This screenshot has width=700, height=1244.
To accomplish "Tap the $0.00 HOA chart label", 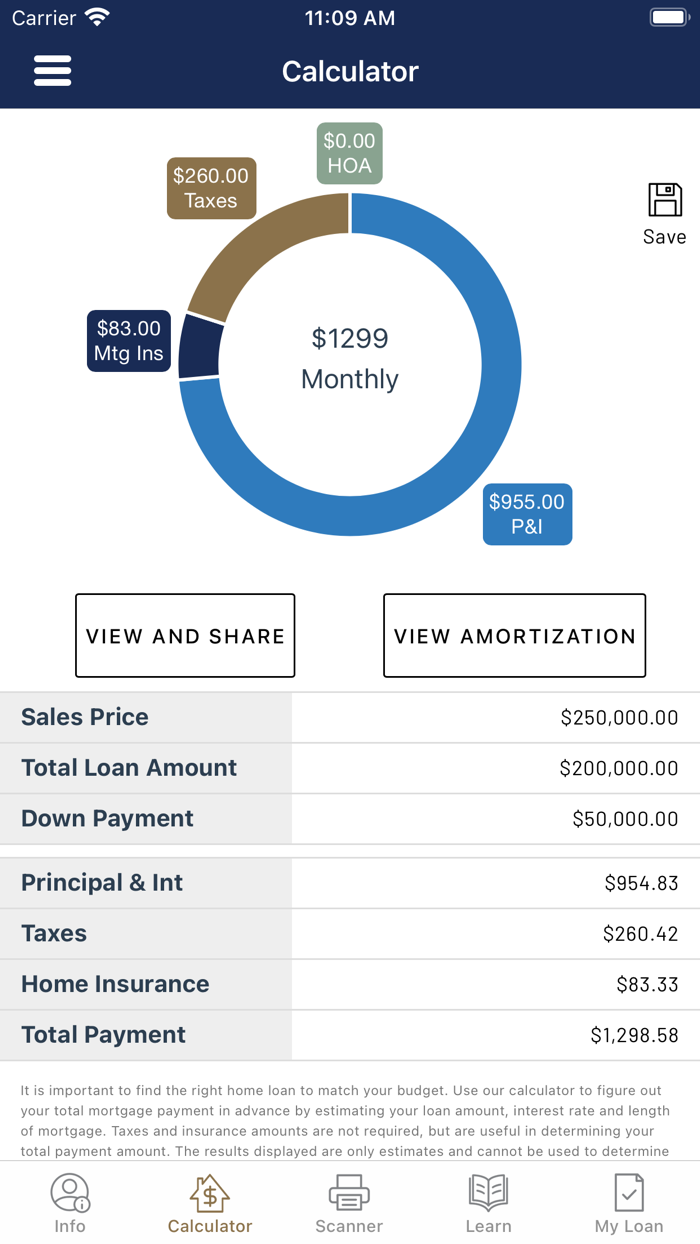I will tap(349, 153).
